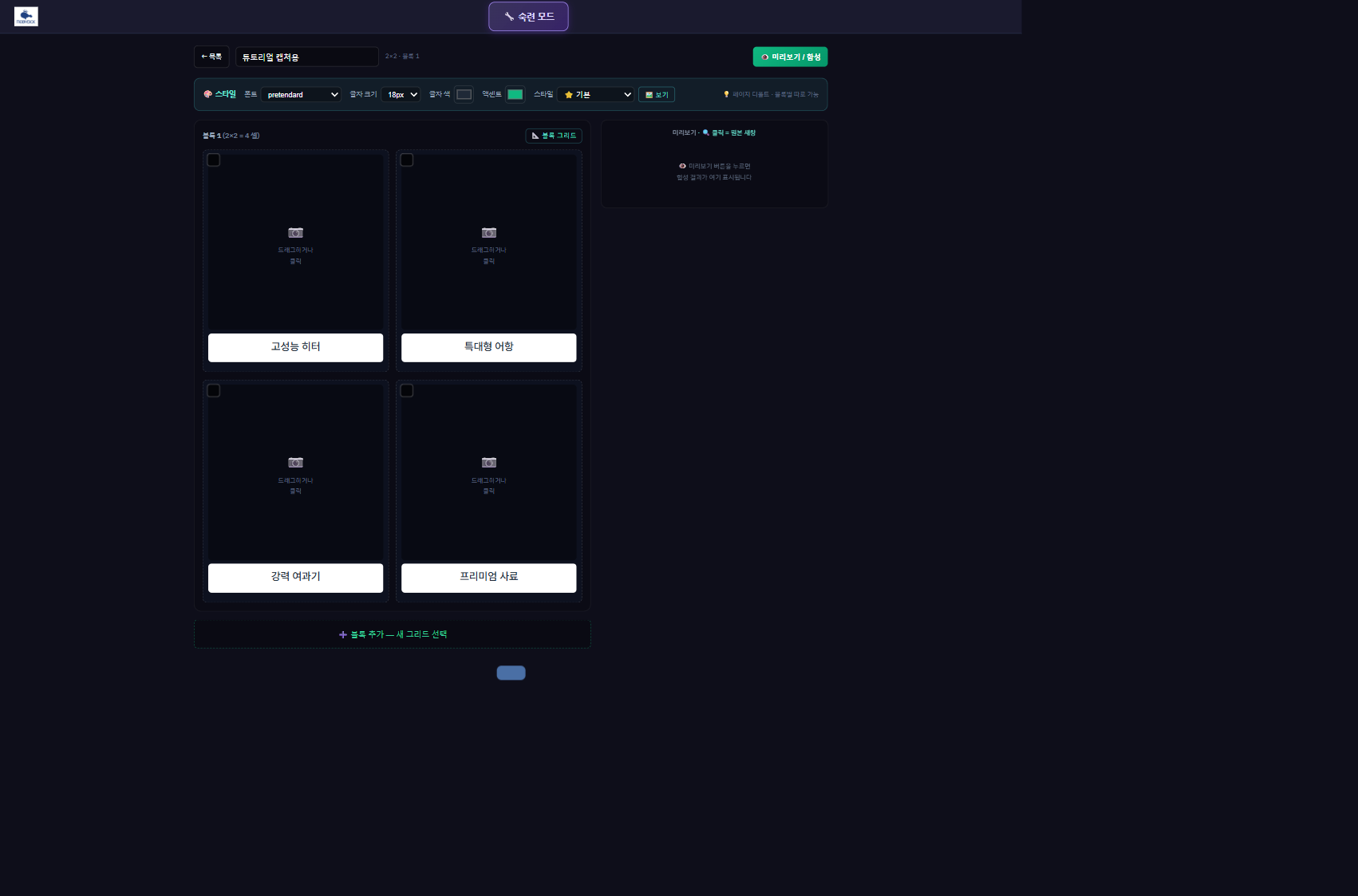Click 블록 추가 — 새 그리드 선택
The width and height of the screenshot is (1358, 896).
(x=393, y=634)
